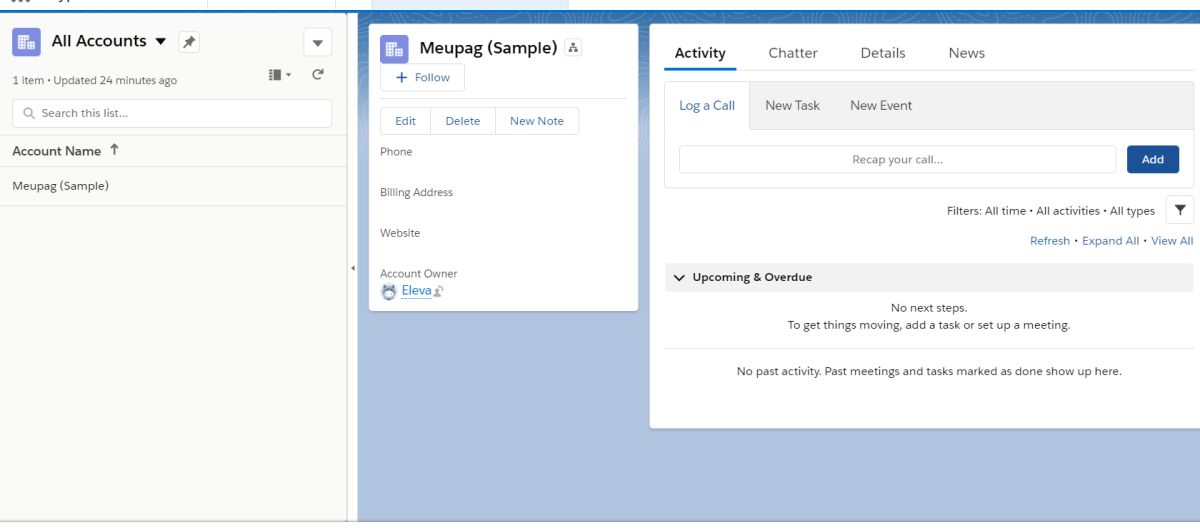Click the Phone field label
The image size is (1200, 532).
tap(396, 152)
